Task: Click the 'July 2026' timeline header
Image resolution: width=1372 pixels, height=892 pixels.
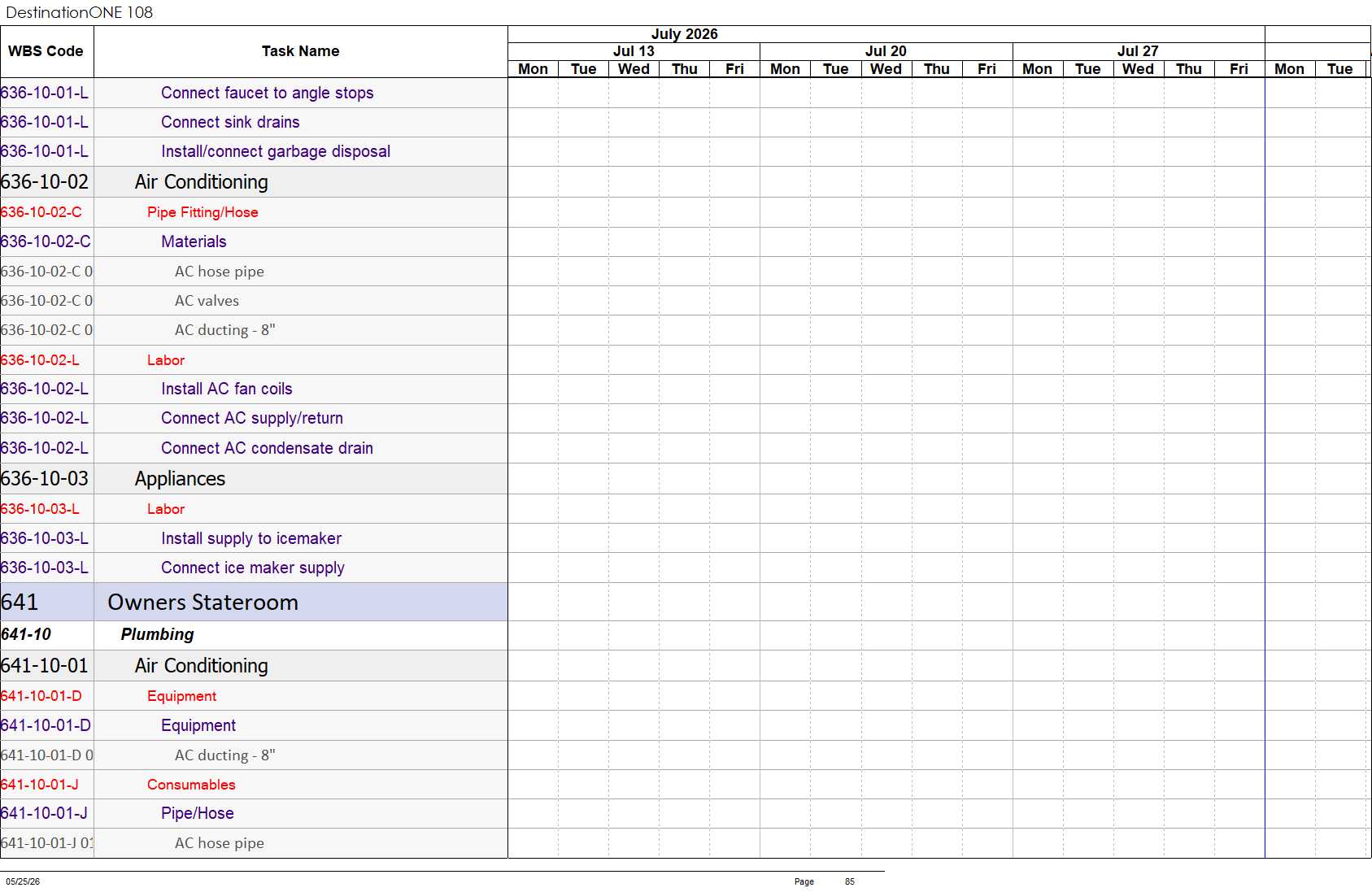Action: click(x=684, y=34)
